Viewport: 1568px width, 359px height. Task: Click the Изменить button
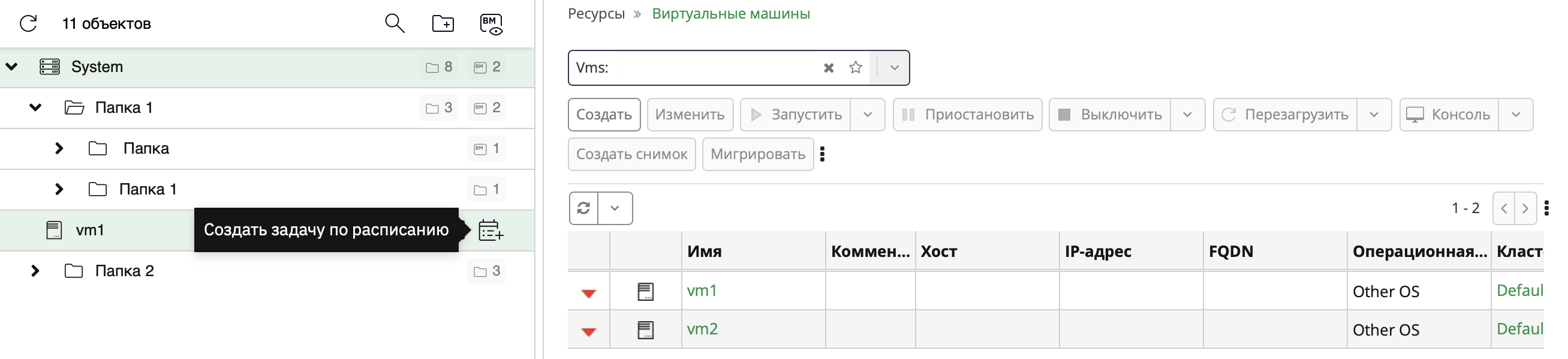pos(690,115)
